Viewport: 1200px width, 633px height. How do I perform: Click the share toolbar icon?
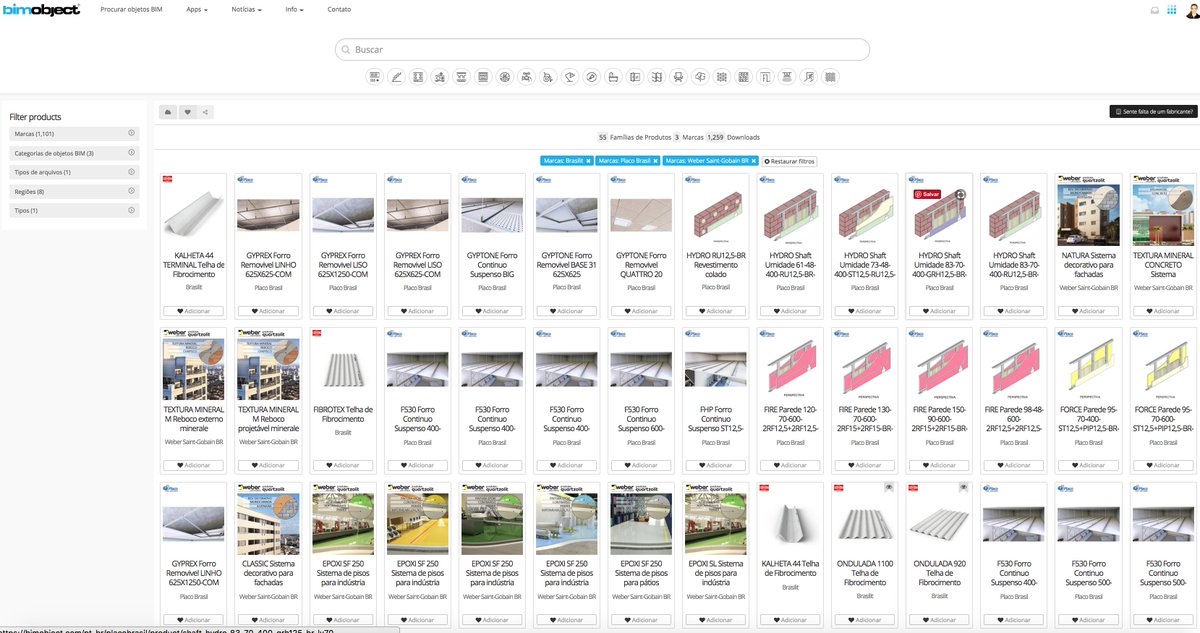[x=204, y=112]
